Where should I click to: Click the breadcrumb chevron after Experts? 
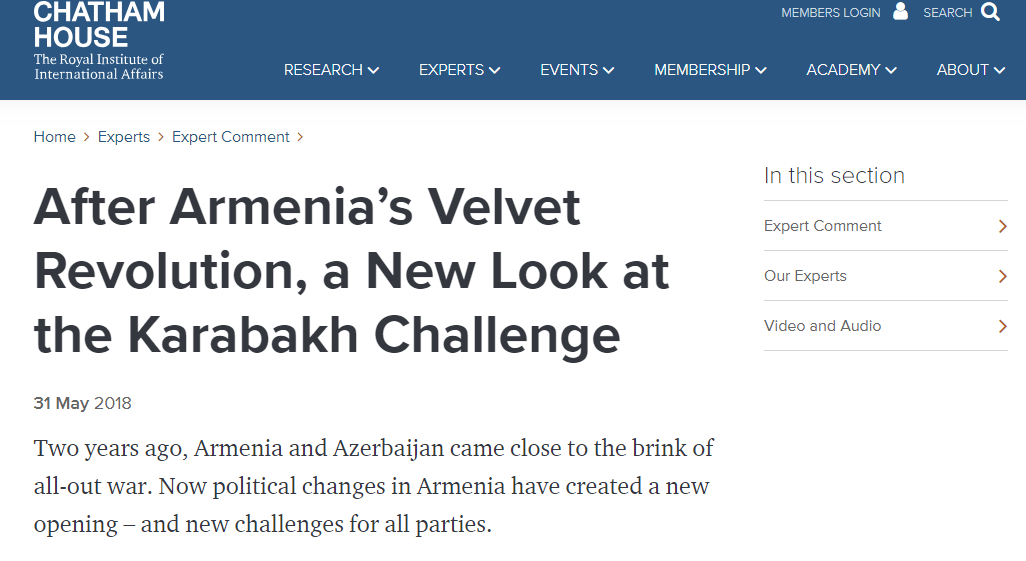pos(160,137)
